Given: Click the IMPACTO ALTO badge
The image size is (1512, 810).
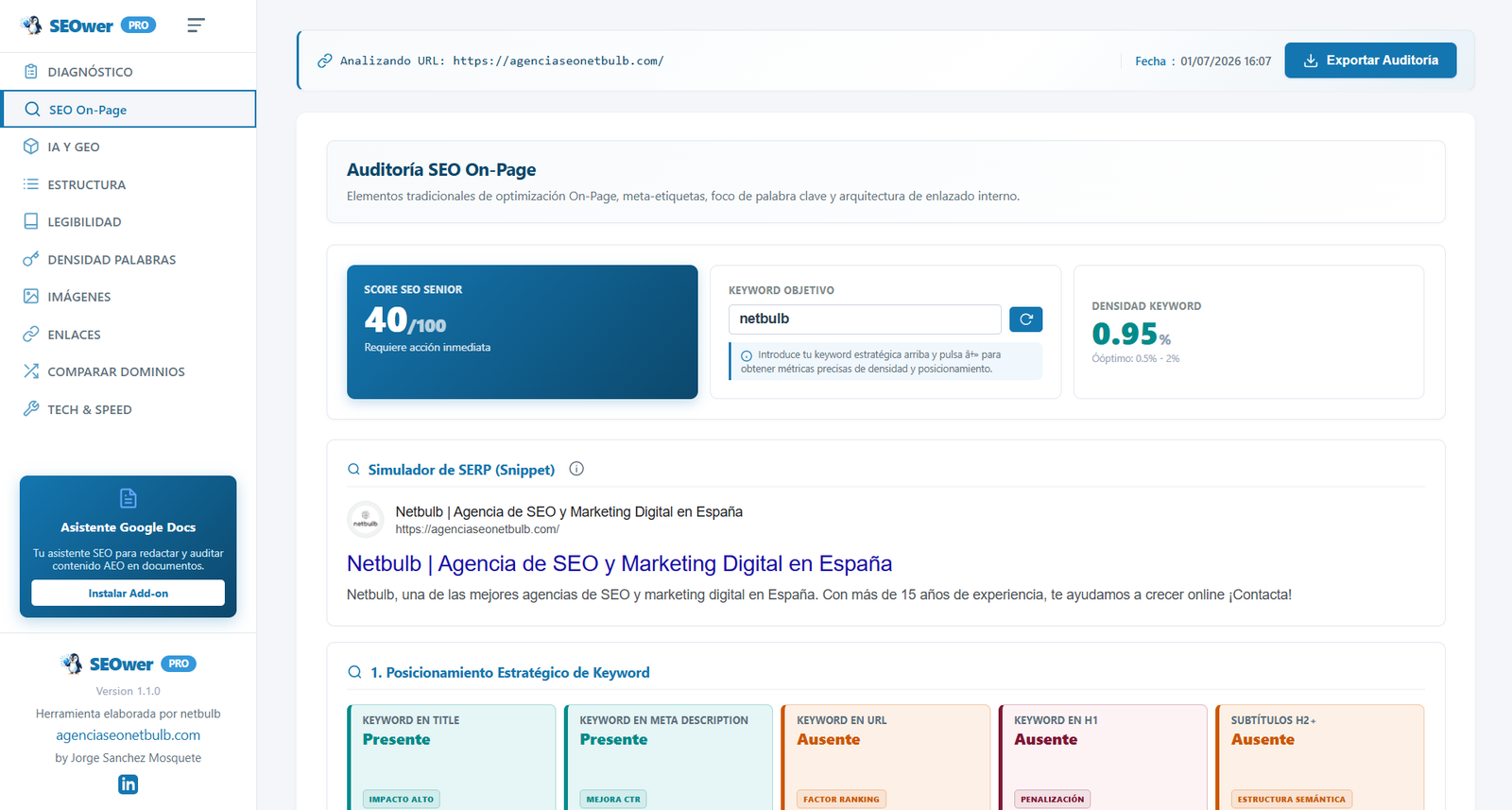Looking at the screenshot, I should click(x=402, y=799).
